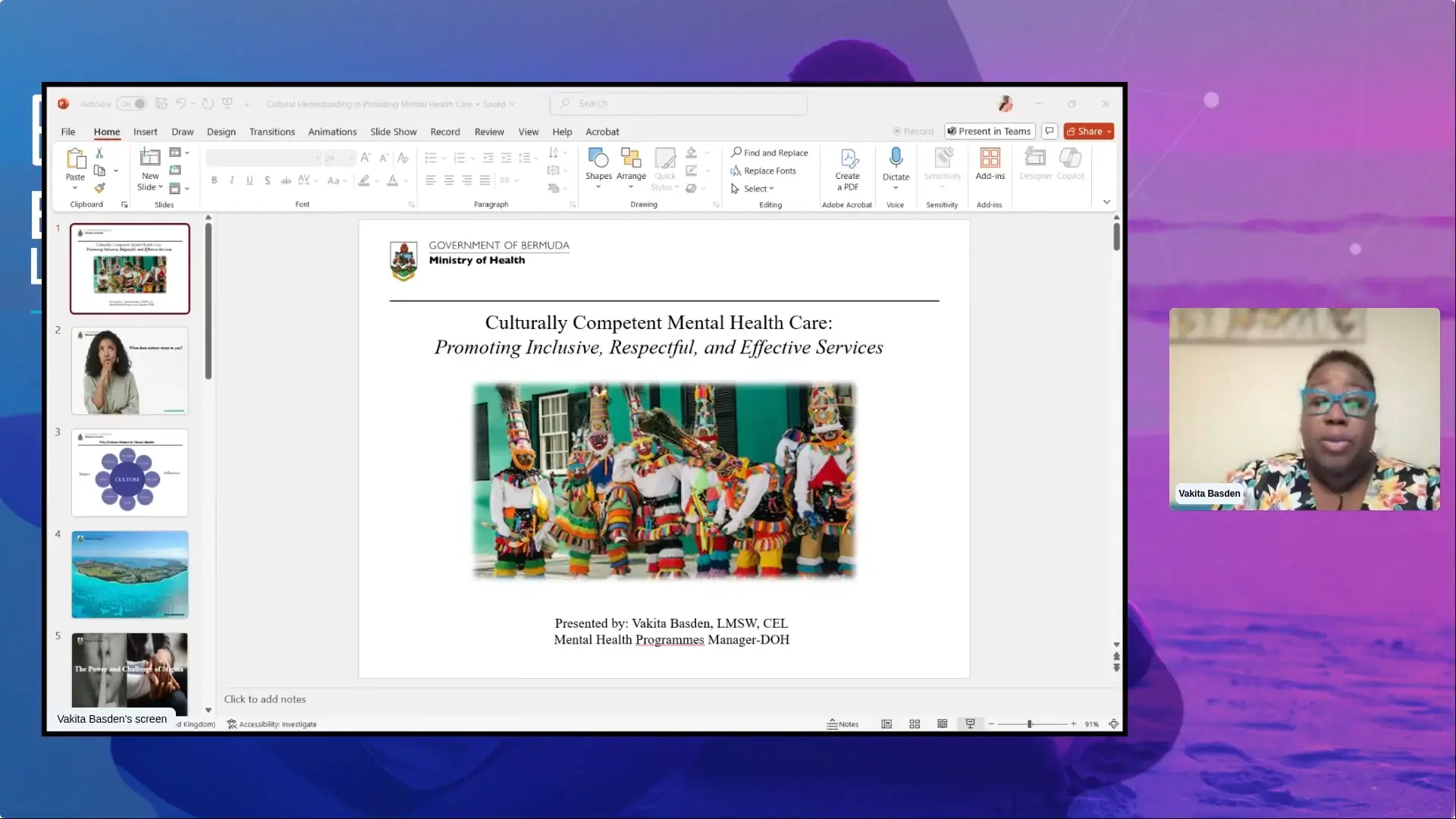
Task: Toggle the AutoSave switch
Action: [132, 104]
